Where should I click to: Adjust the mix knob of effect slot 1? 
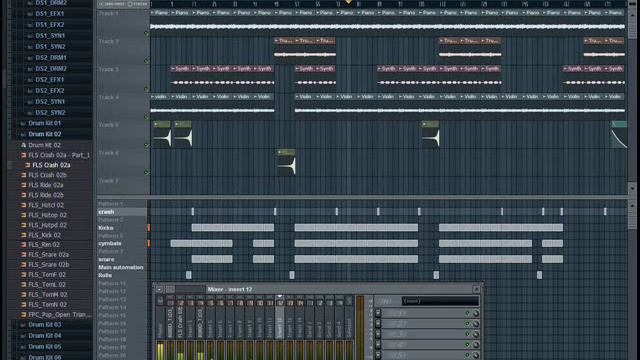[x=476, y=313]
